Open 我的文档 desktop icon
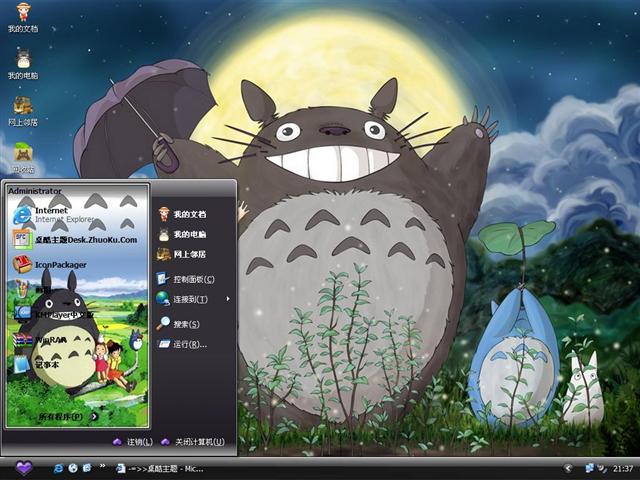The width and height of the screenshot is (640, 480). click(x=23, y=17)
